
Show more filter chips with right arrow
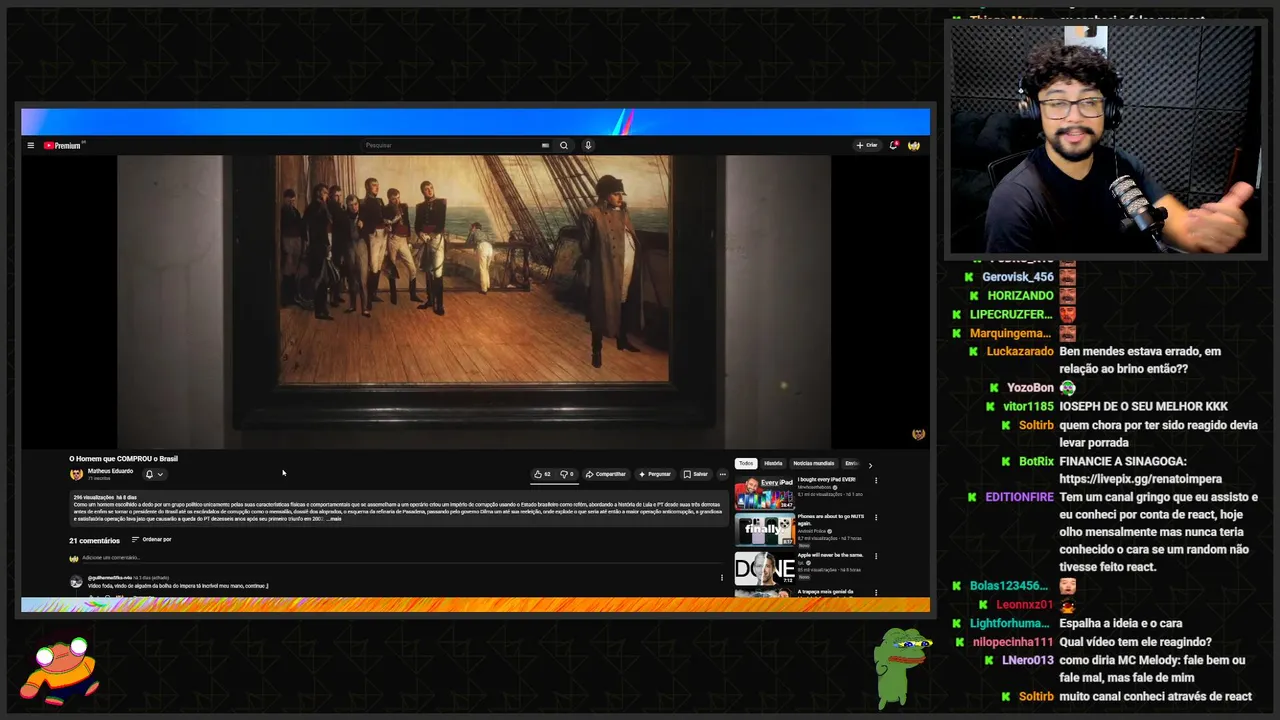tap(870, 465)
